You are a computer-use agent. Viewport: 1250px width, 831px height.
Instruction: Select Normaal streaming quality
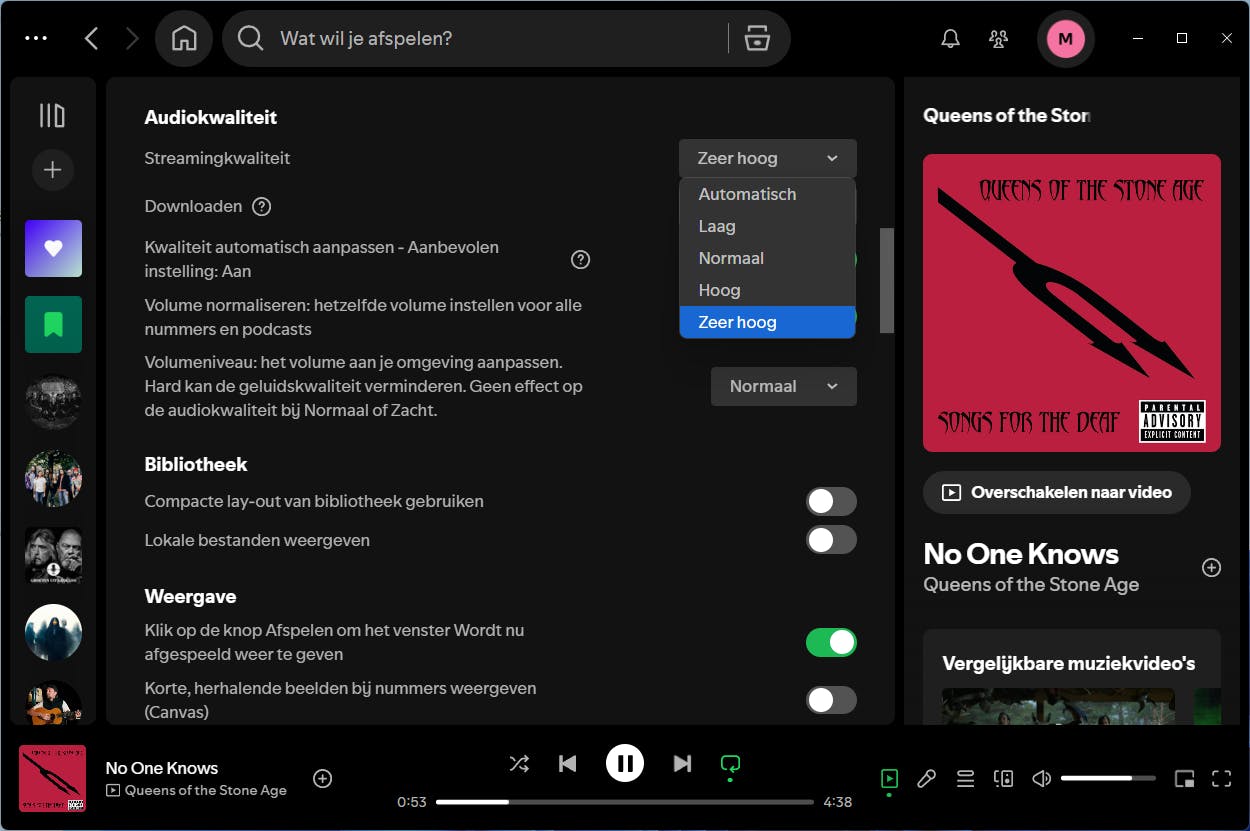[x=731, y=258]
